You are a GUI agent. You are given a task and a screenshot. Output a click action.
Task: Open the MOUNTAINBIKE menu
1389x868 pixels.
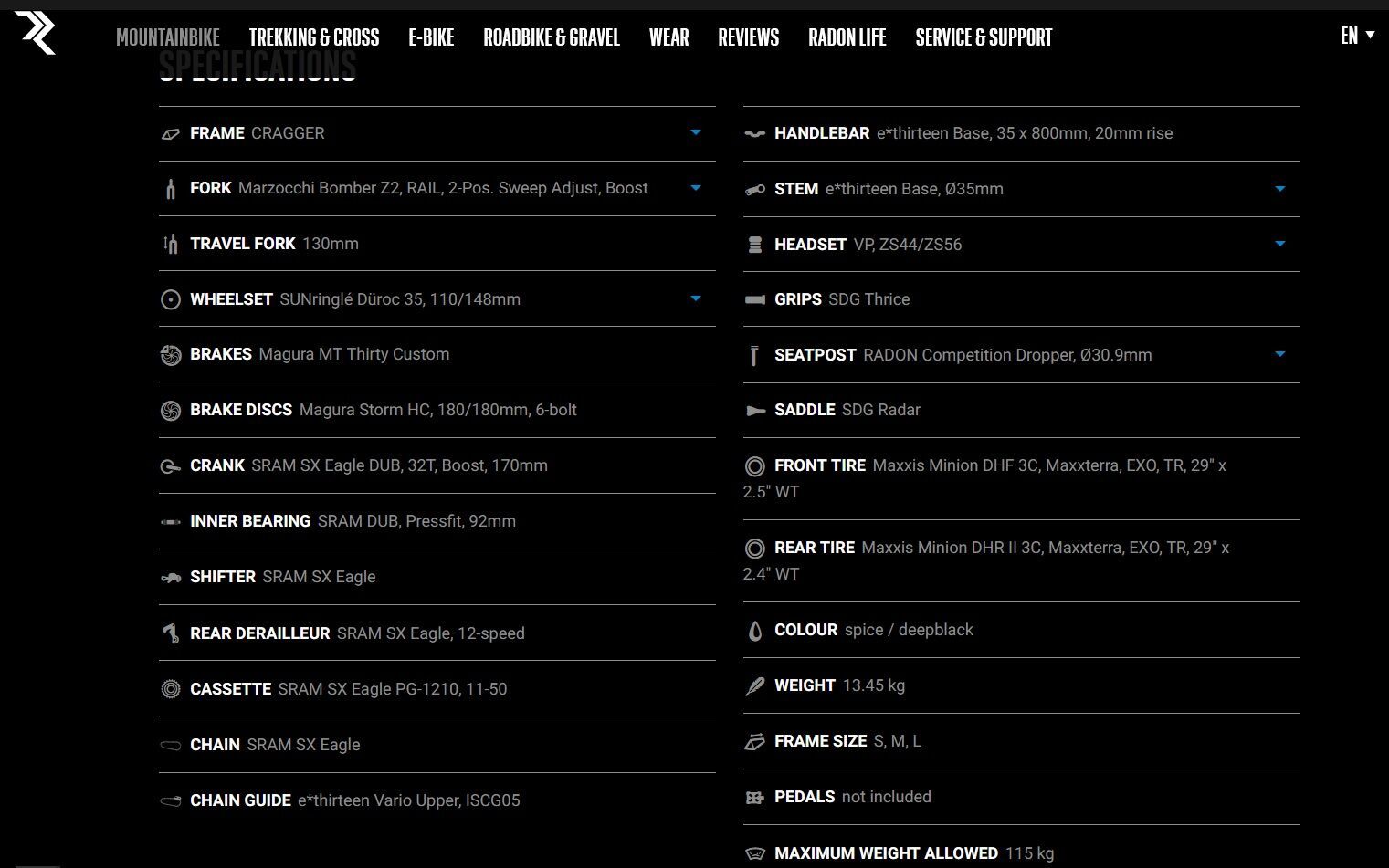168,37
